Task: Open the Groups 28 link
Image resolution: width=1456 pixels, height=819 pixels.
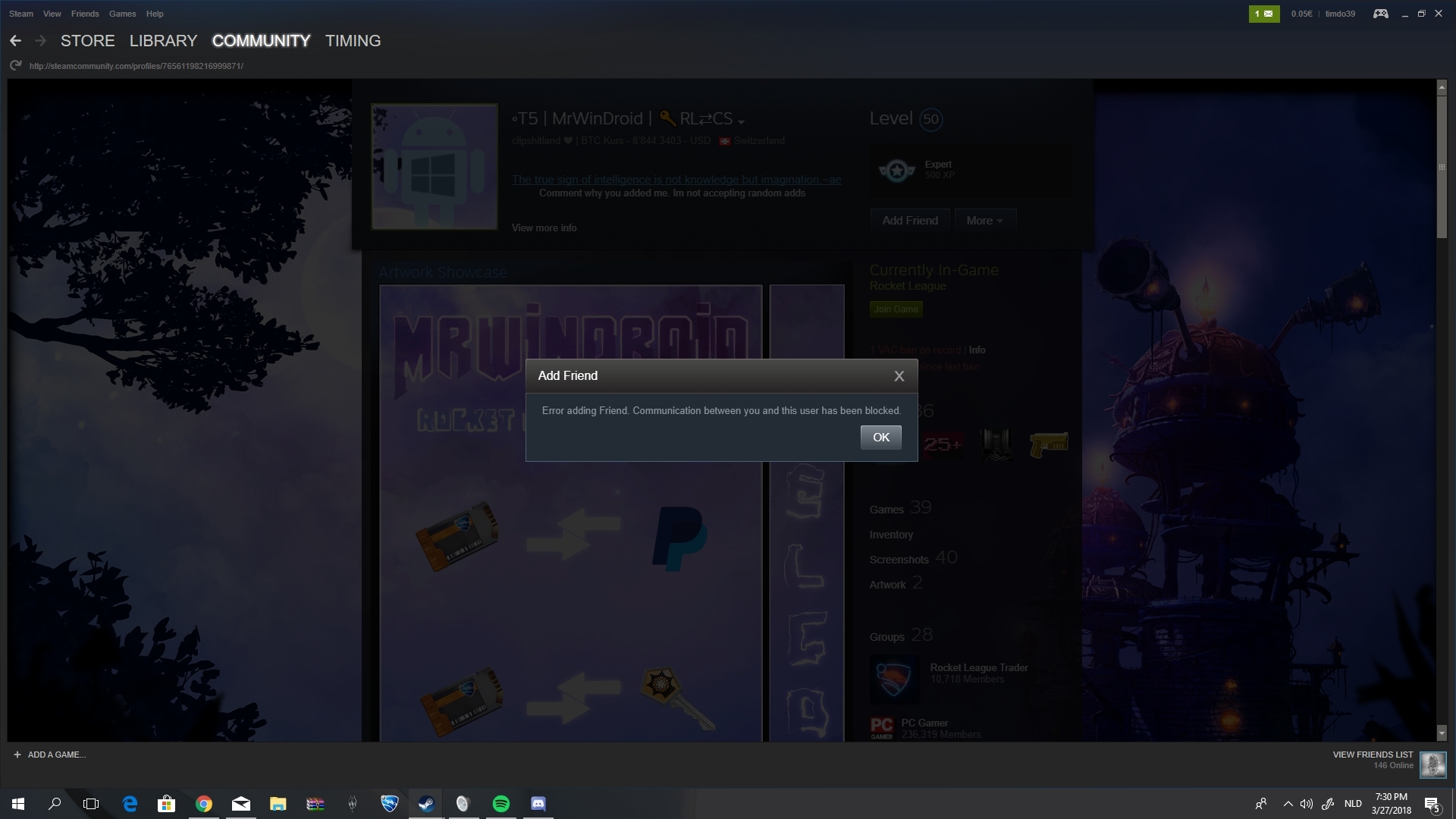Action: pos(901,635)
